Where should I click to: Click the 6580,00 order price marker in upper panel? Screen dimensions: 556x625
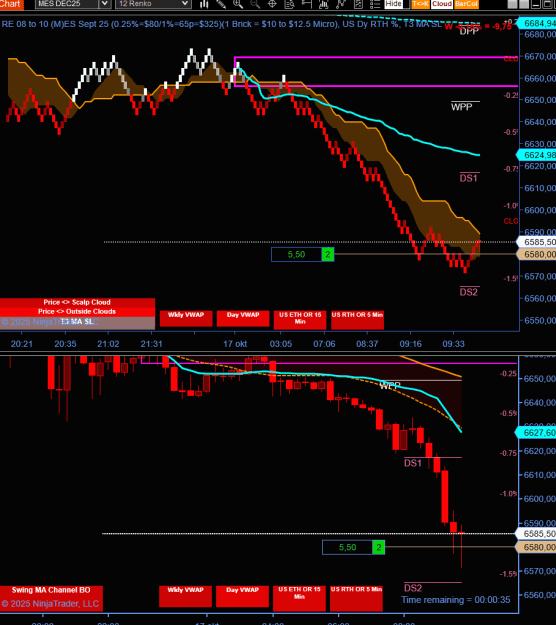(x=537, y=254)
